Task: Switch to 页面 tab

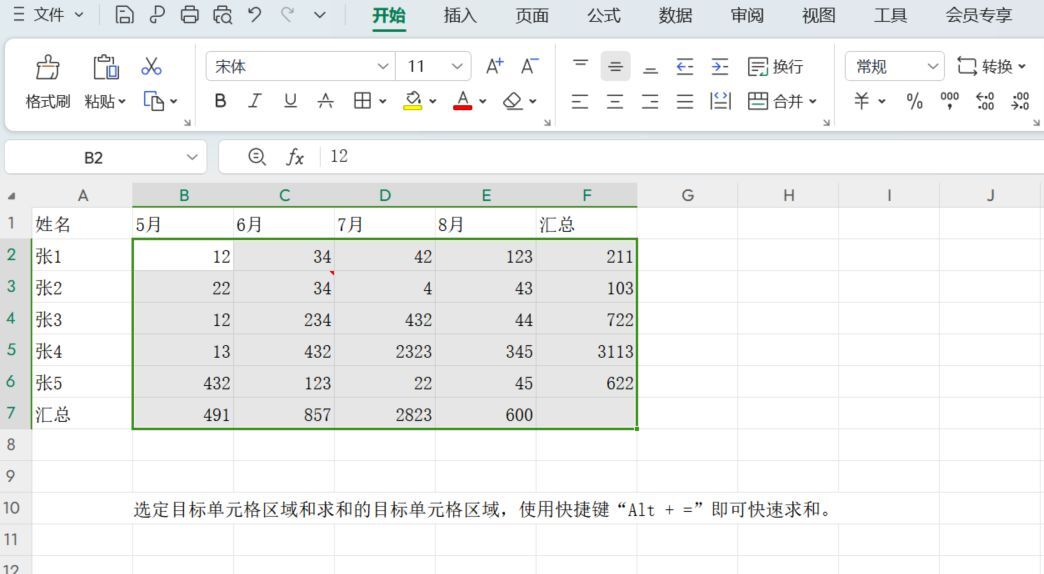Action: tap(532, 15)
